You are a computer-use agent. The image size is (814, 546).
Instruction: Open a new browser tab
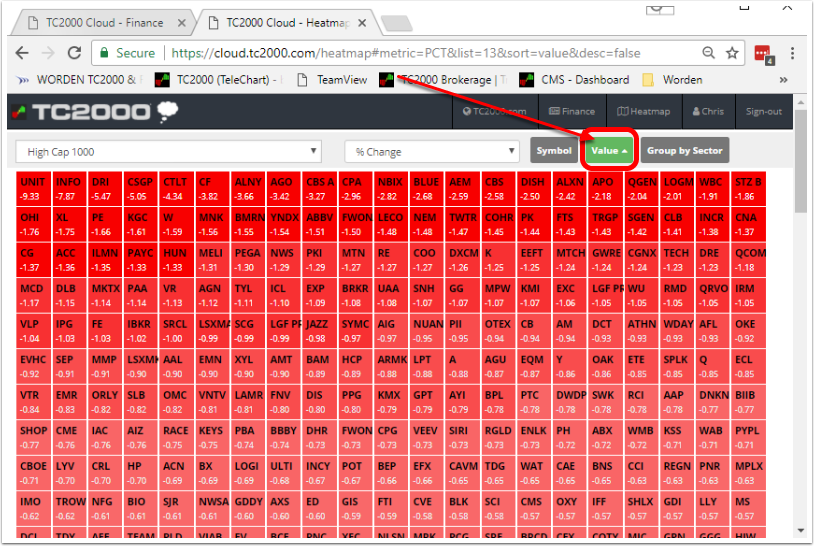tap(397, 23)
